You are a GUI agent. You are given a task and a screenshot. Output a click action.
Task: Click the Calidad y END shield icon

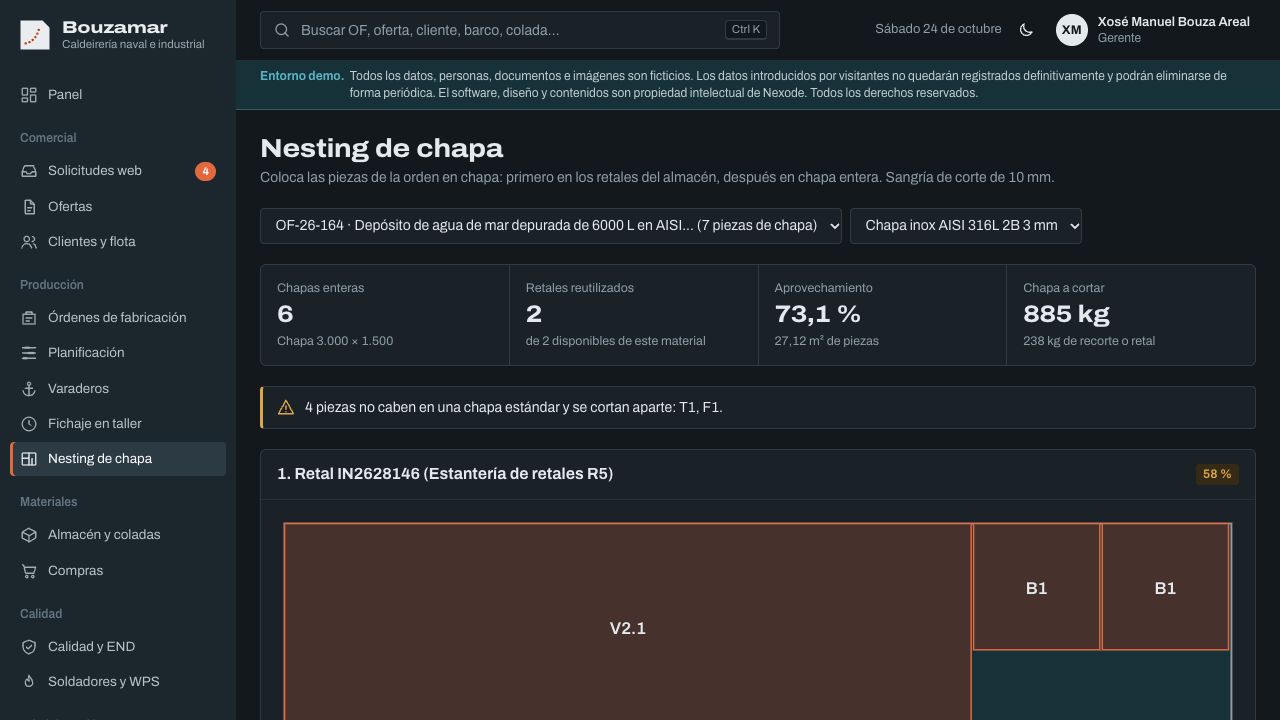(29, 647)
